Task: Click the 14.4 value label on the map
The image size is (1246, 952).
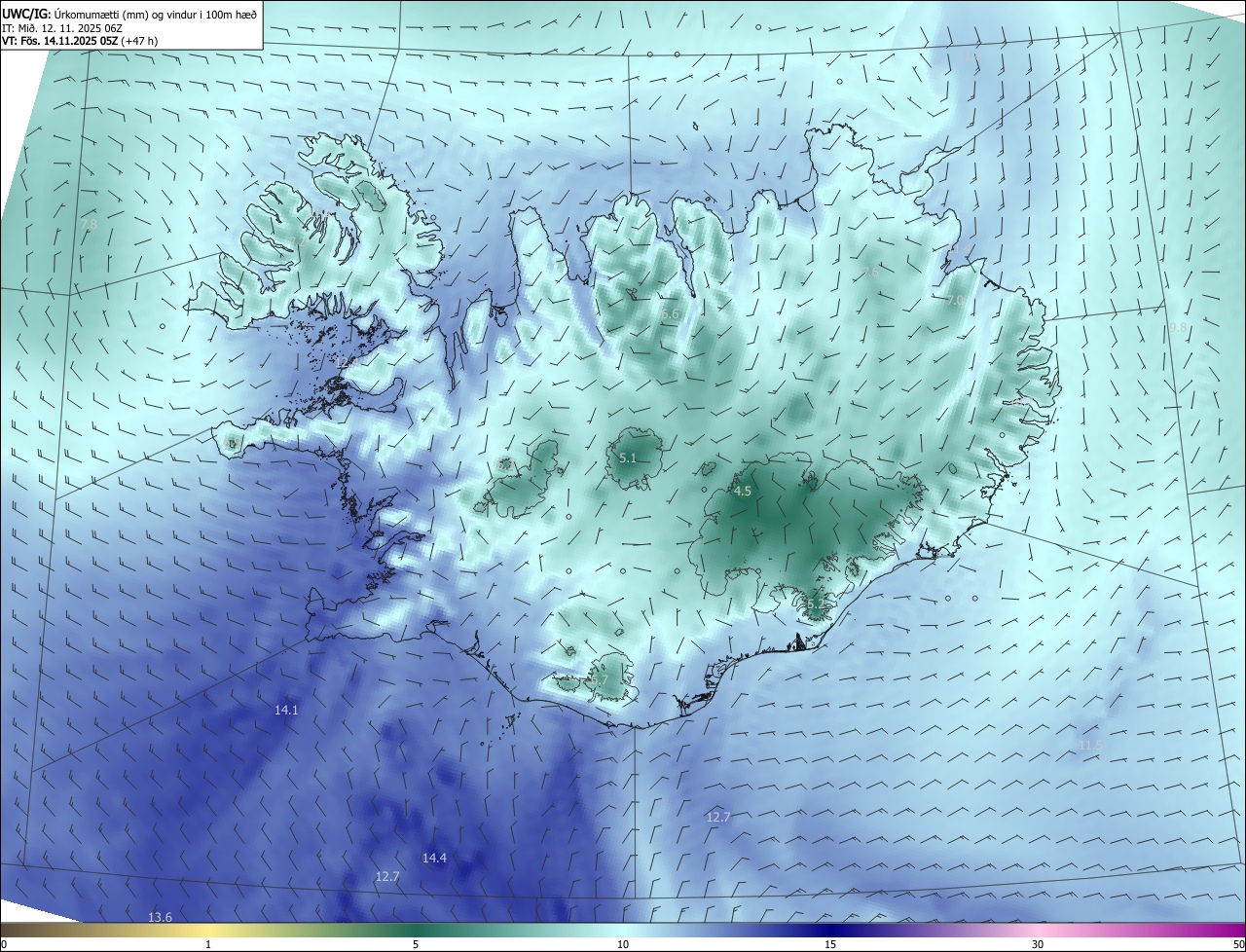Action: click(x=434, y=858)
